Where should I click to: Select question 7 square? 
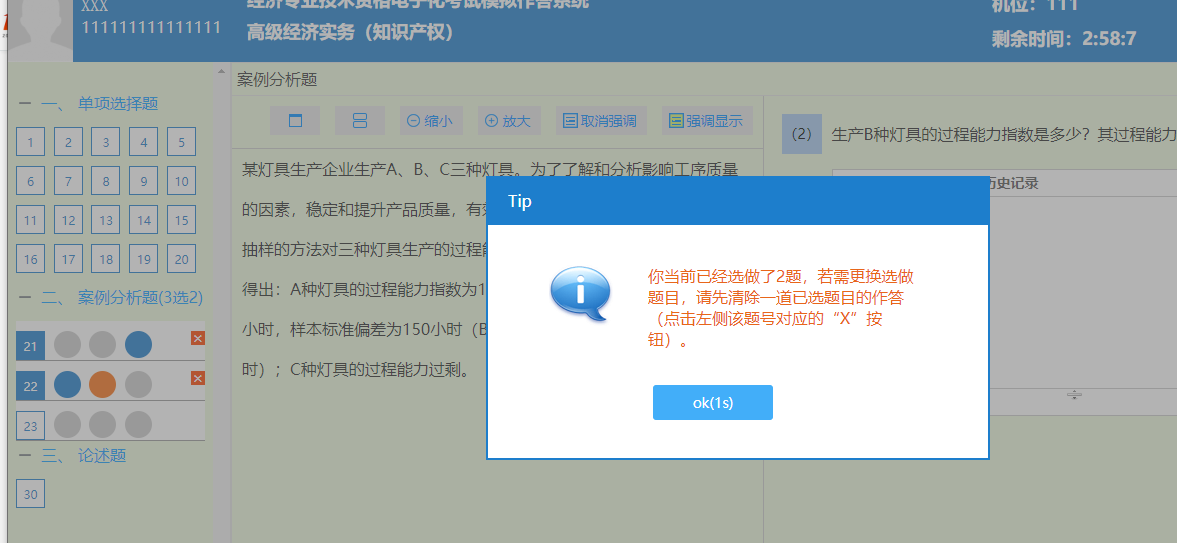68,181
